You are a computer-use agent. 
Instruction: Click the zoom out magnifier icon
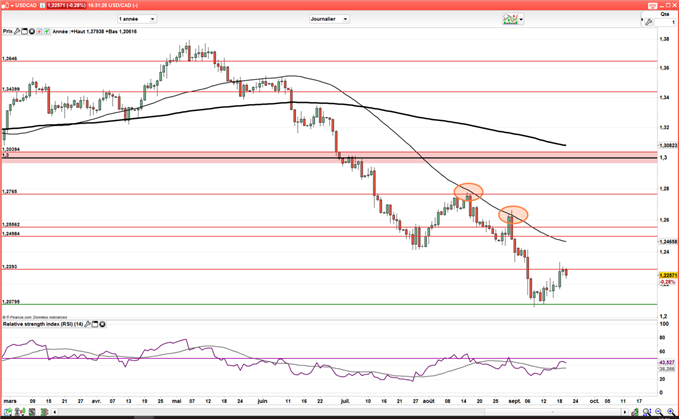659,412
